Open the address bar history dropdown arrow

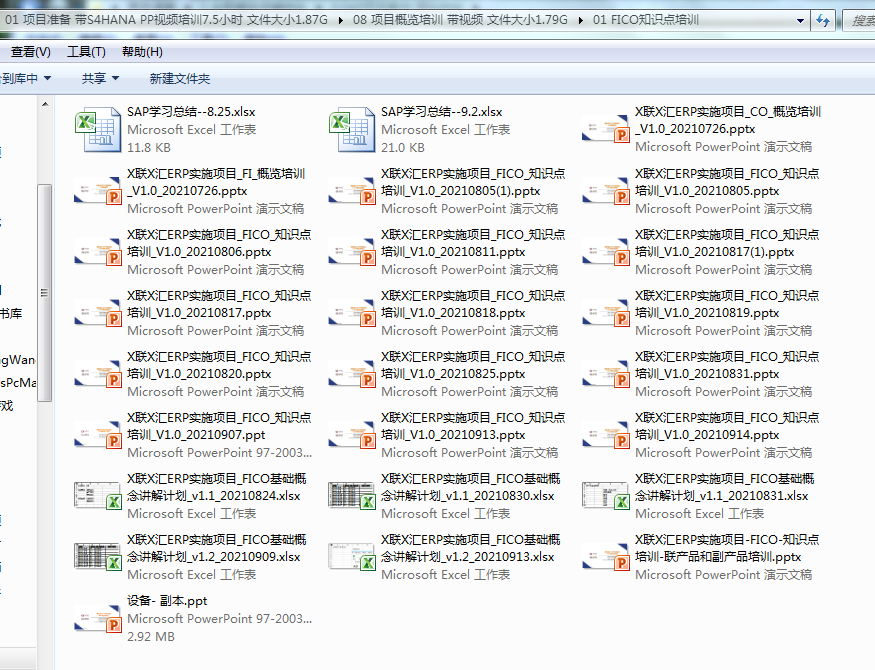(x=800, y=20)
